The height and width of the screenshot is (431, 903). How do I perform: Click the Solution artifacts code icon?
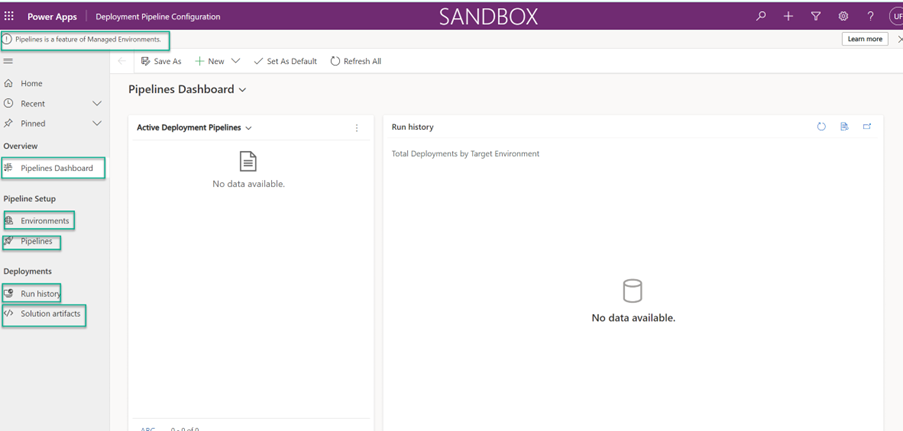pos(8,314)
